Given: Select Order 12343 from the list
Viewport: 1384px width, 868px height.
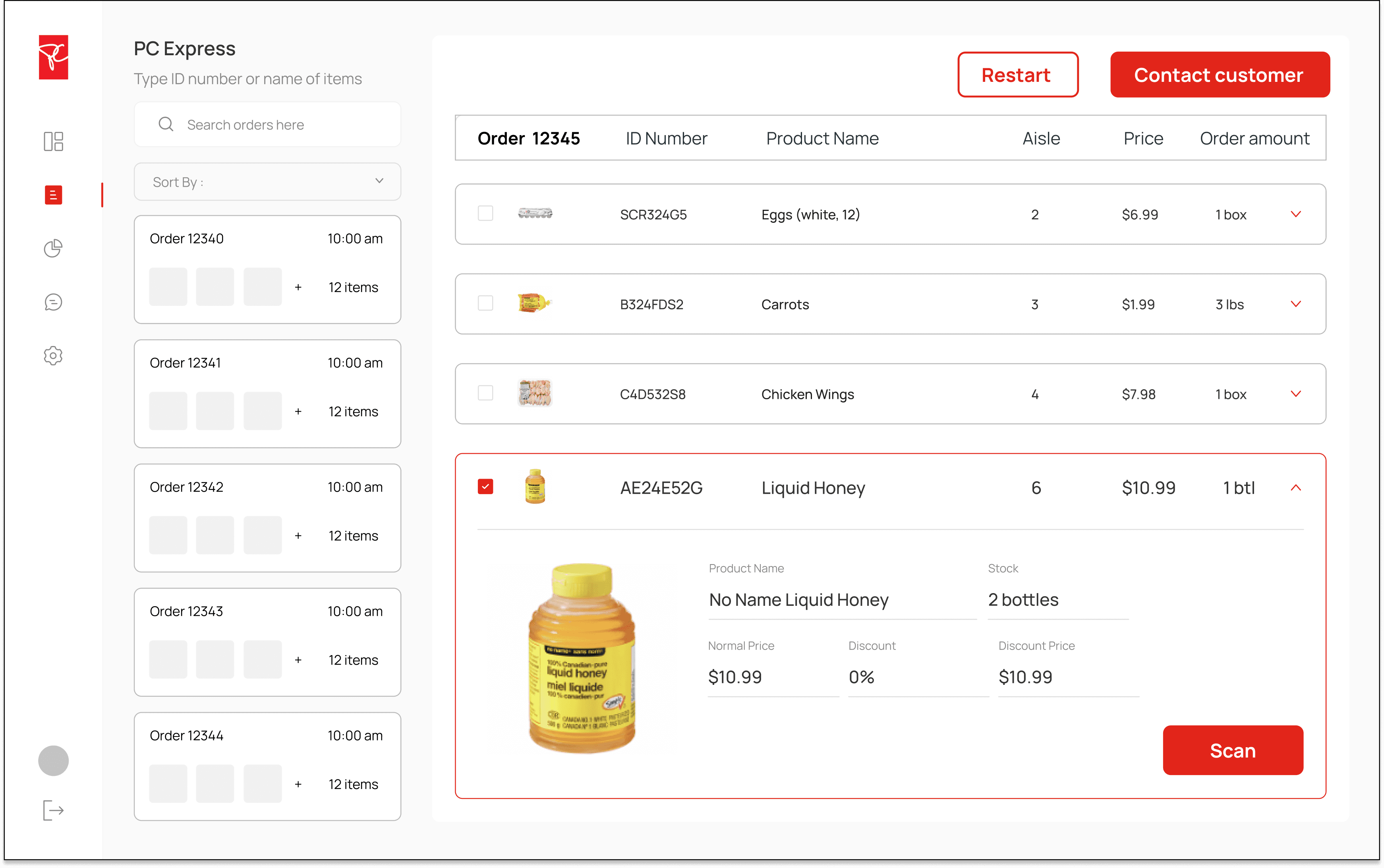Looking at the screenshot, I should (x=267, y=642).
